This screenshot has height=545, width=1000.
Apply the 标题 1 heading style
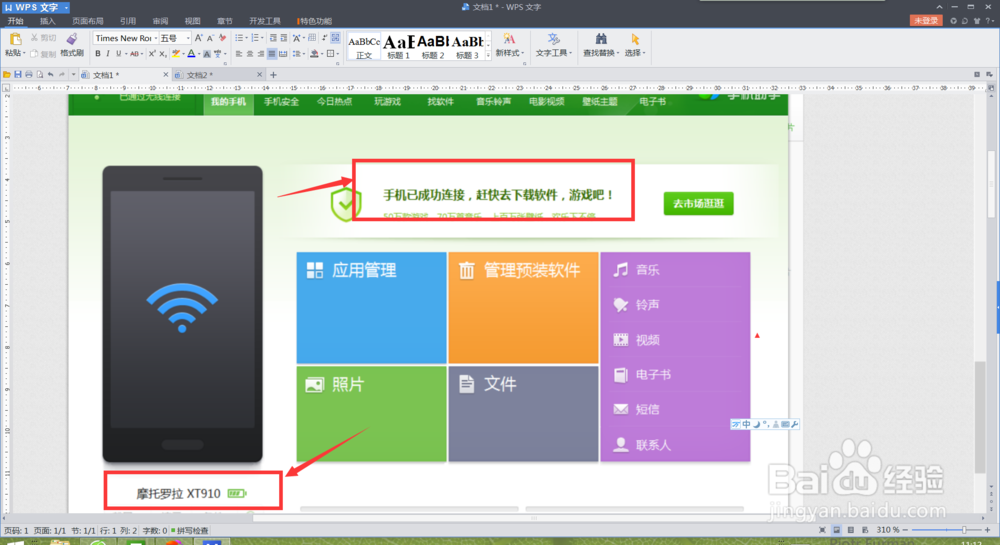(x=399, y=46)
